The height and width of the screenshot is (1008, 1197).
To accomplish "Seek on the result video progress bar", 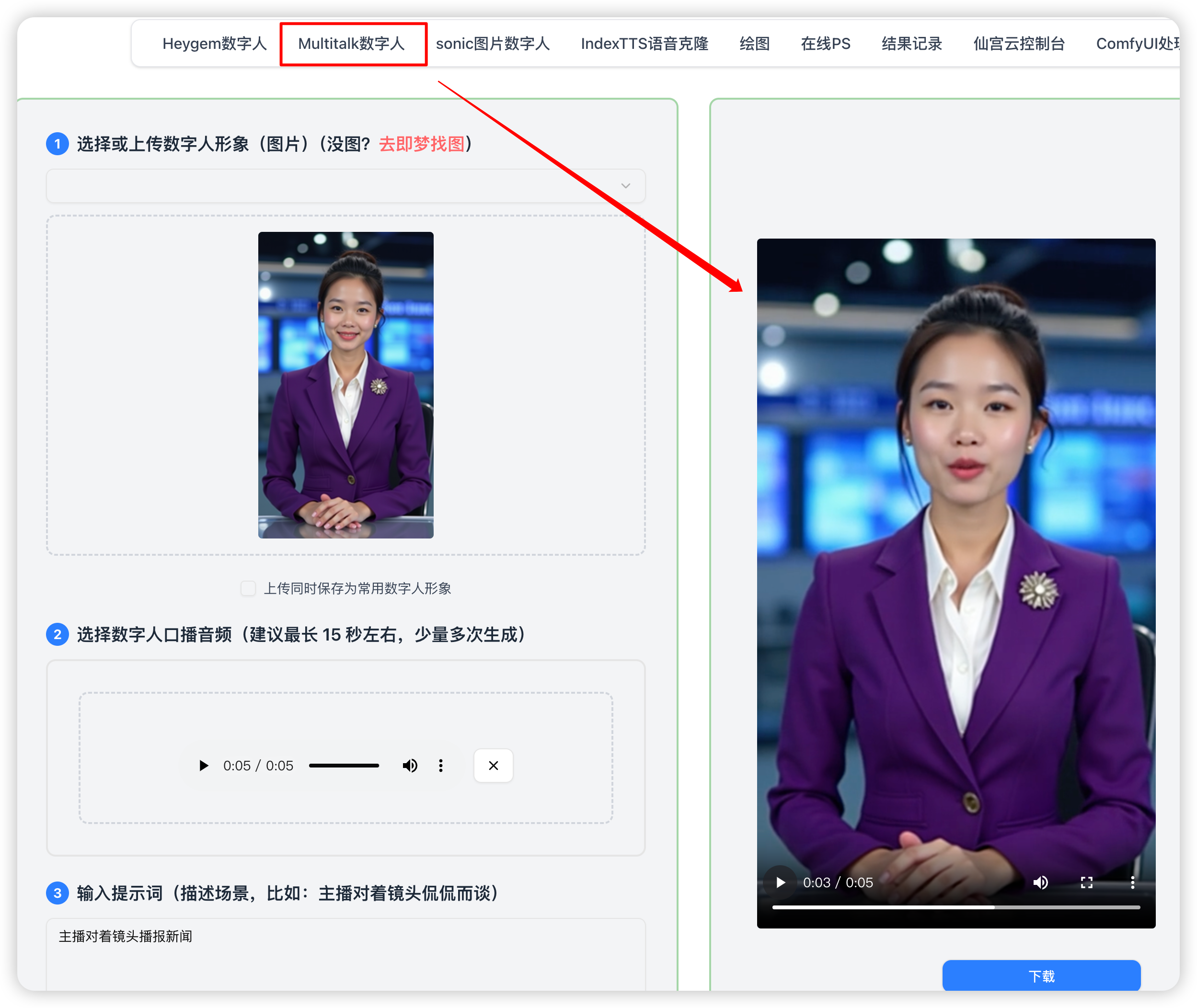I will [956, 907].
